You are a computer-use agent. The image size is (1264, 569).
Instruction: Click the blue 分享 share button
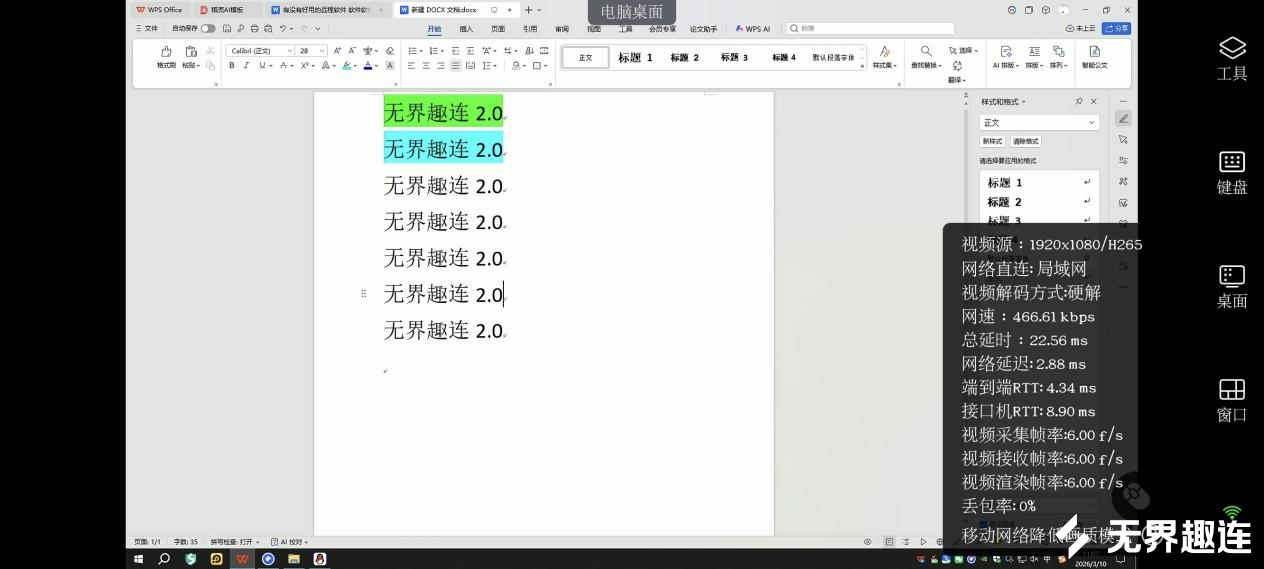point(1117,29)
